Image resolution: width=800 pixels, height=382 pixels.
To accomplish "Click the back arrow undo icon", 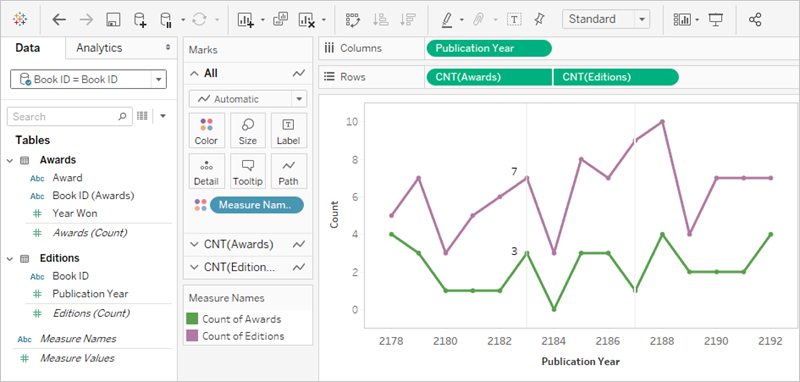I will coord(59,19).
